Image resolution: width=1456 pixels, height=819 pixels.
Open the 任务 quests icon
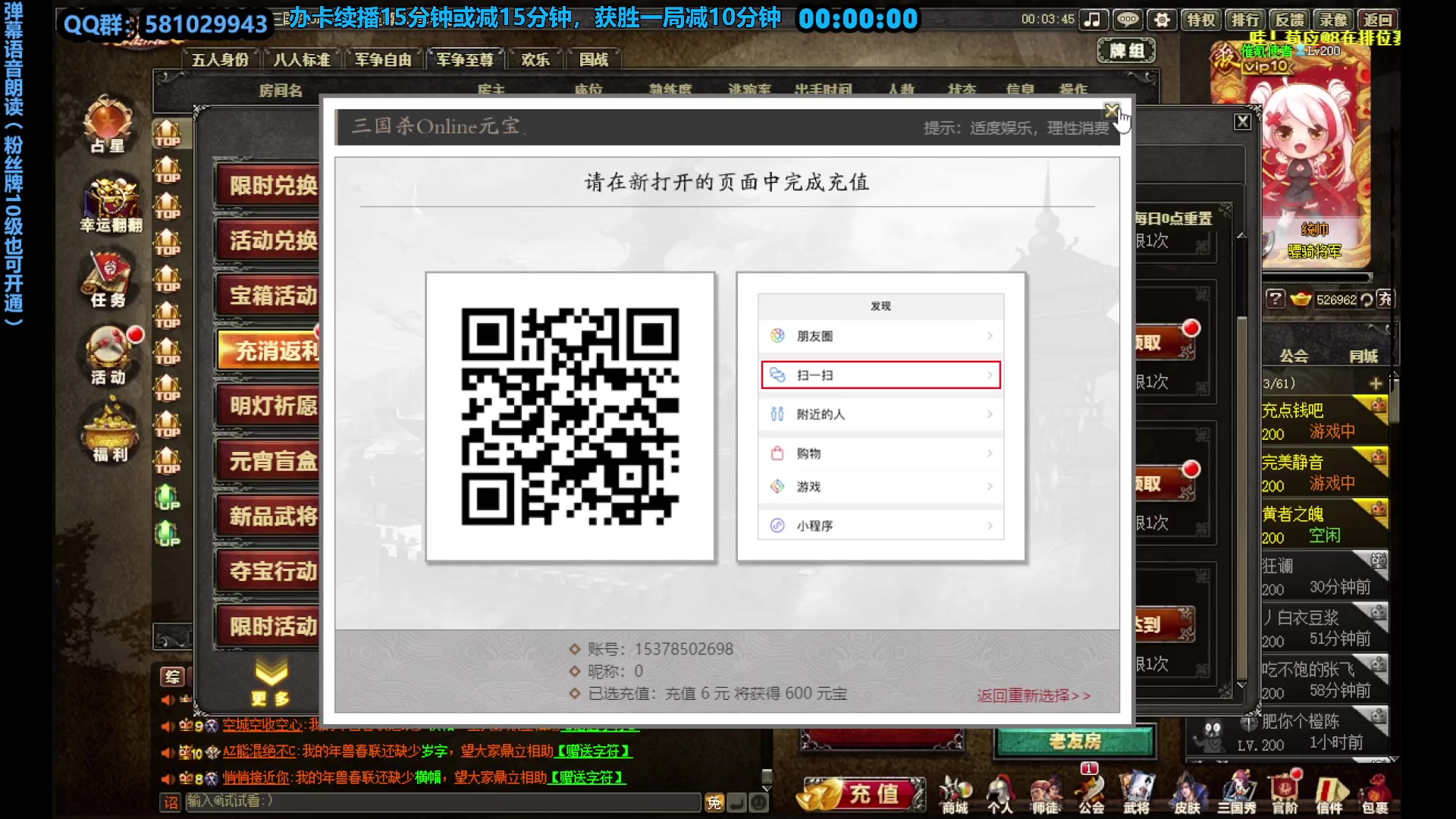pyautogui.click(x=108, y=279)
